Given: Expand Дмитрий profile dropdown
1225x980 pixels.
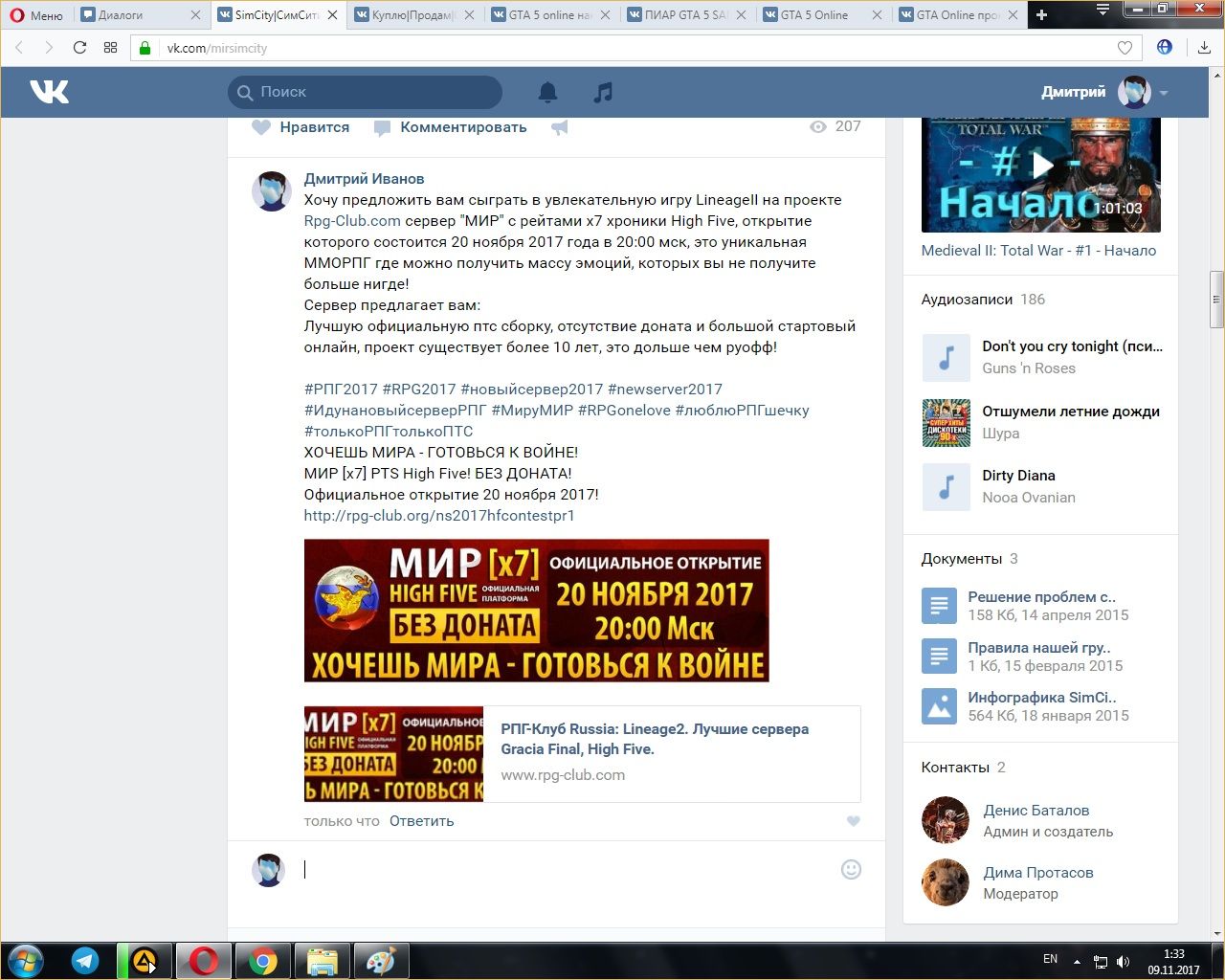Looking at the screenshot, I should coord(1164,93).
